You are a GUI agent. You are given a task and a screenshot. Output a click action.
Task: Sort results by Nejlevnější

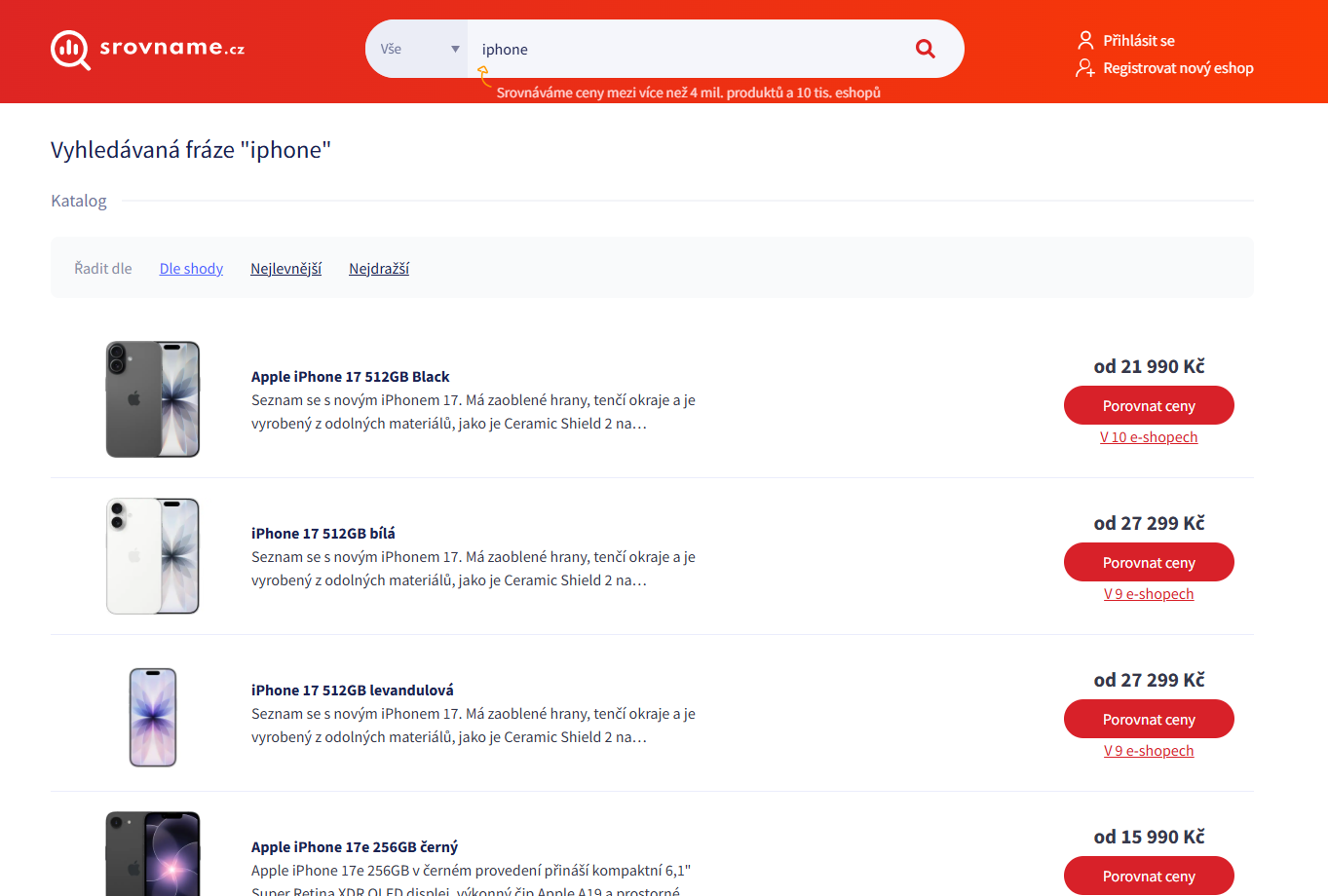(x=285, y=269)
